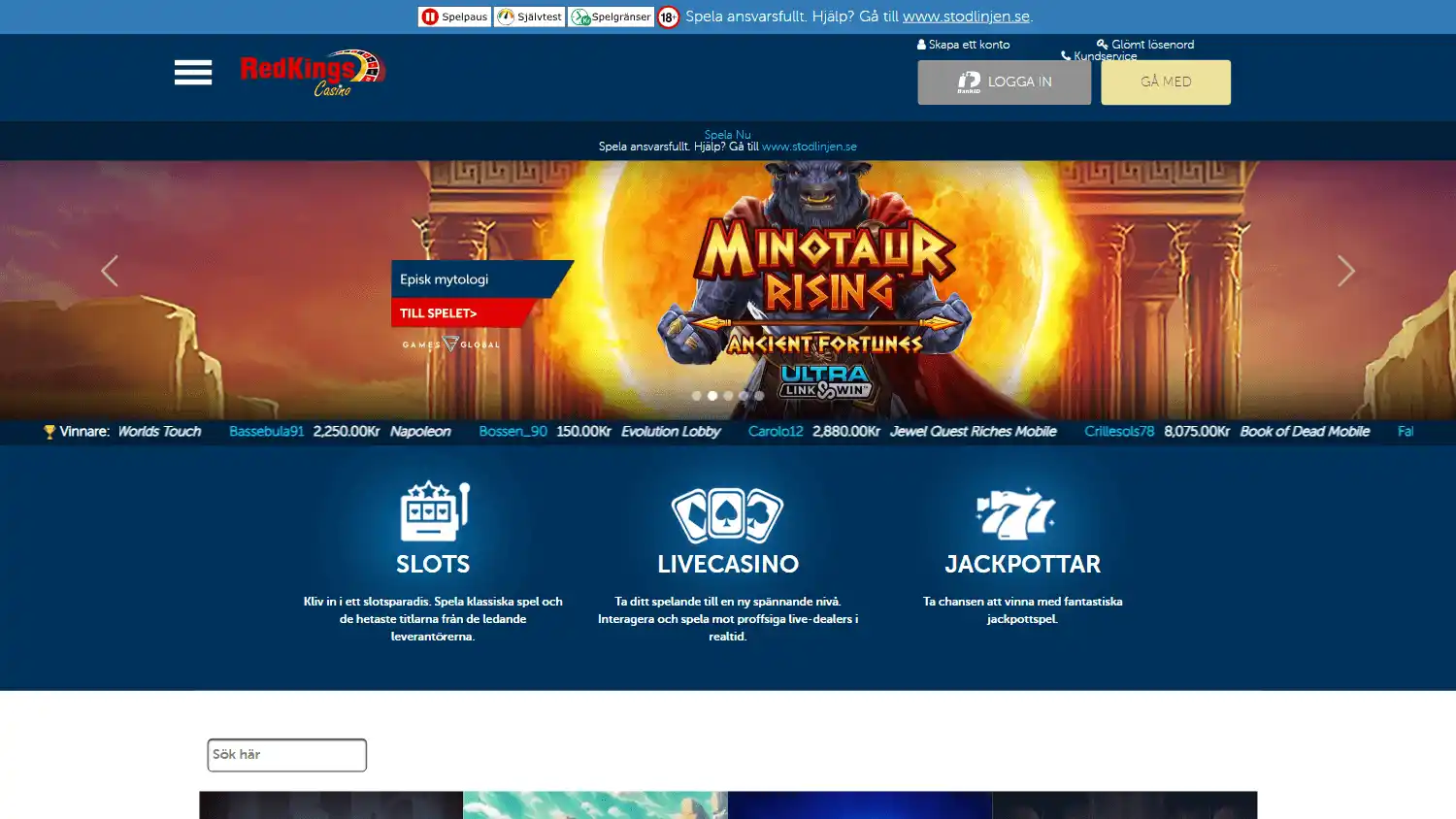Click the 777 jackpot icon
Viewport: 1456px width, 819px height.
tap(1015, 514)
